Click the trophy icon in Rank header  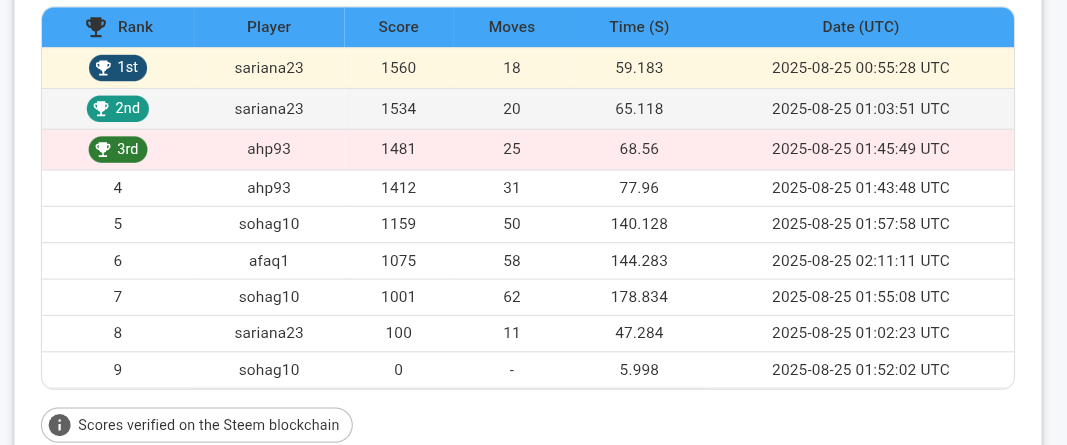[96, 27]
